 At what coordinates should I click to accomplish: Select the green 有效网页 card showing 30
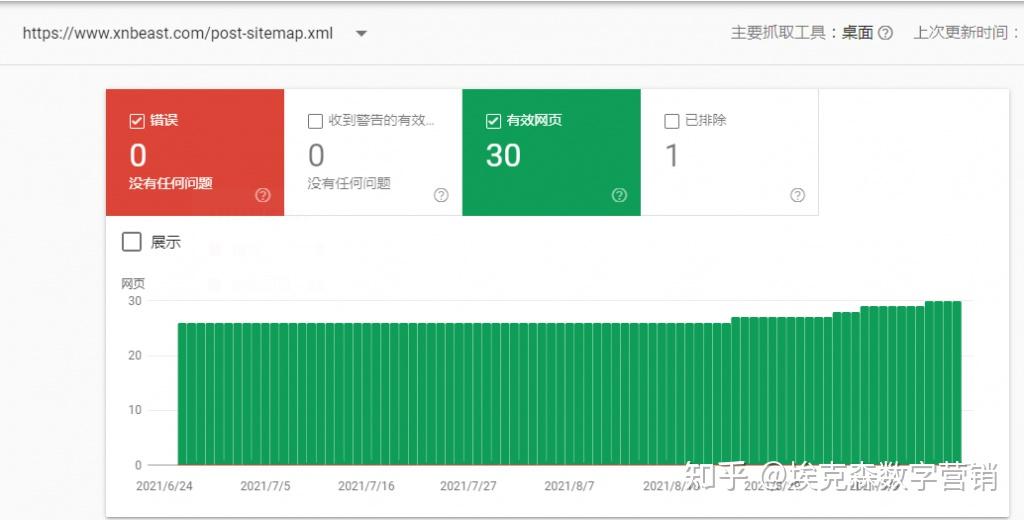pos(551,152)
